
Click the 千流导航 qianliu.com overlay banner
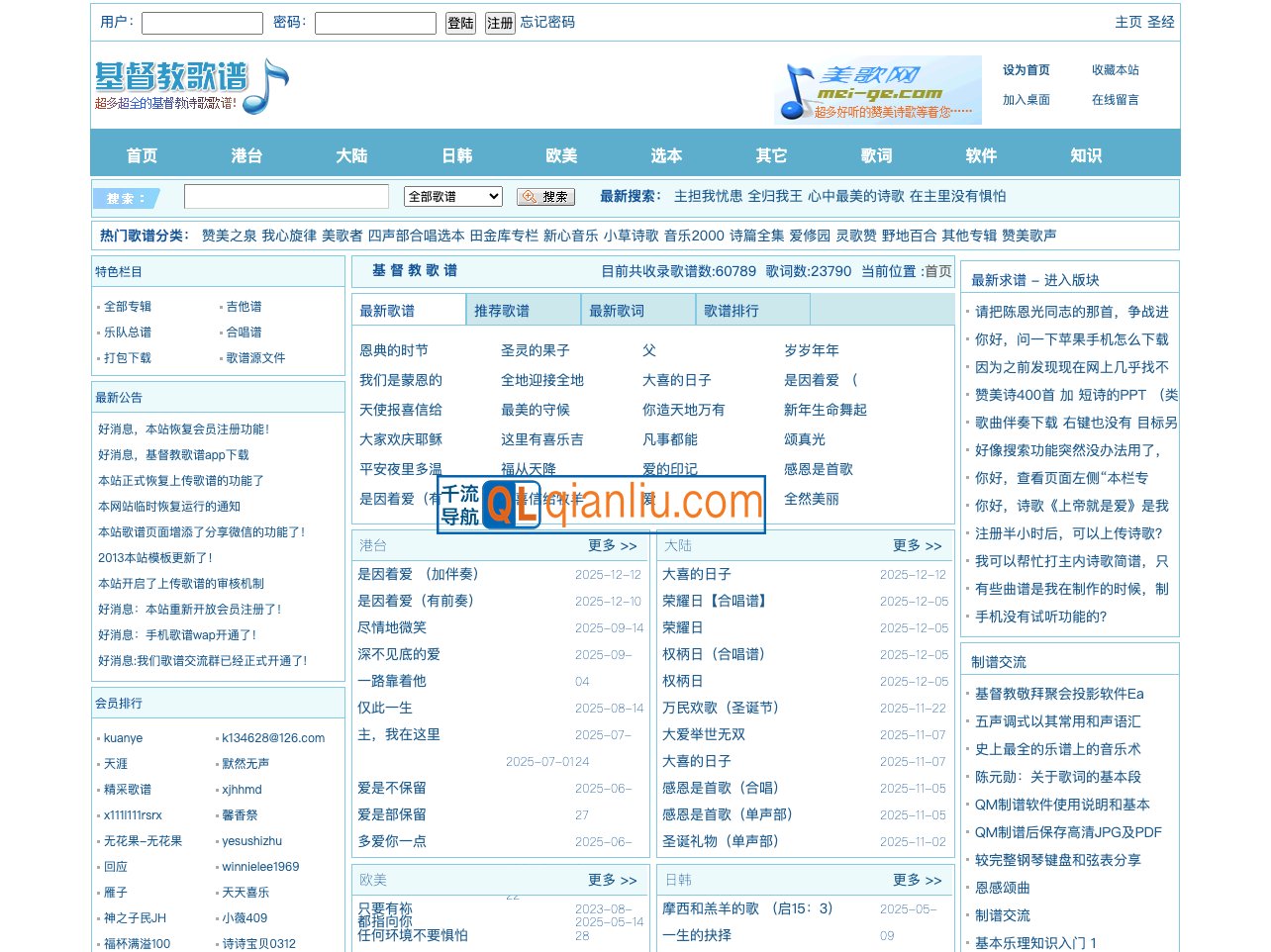click(x=601, y=505)
